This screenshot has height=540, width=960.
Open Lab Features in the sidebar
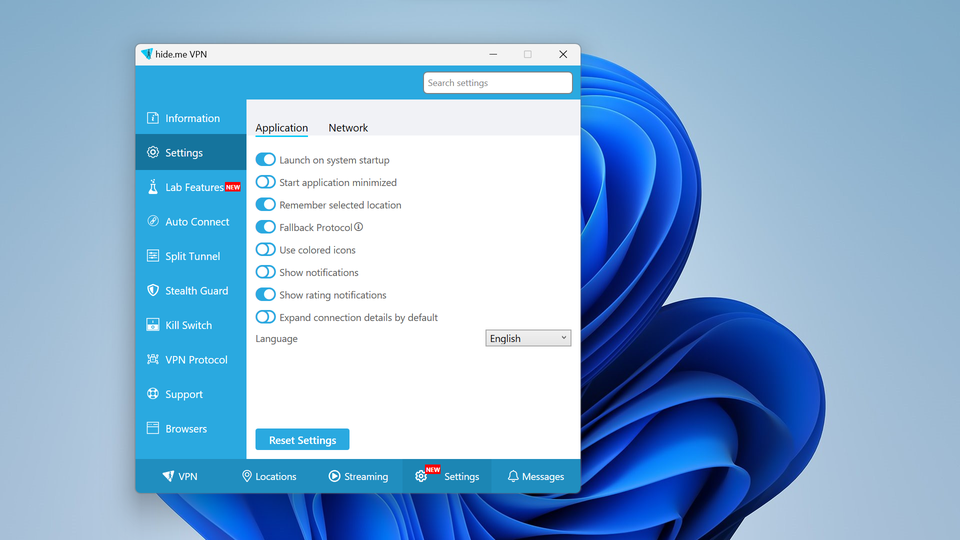tap(191, 187)
